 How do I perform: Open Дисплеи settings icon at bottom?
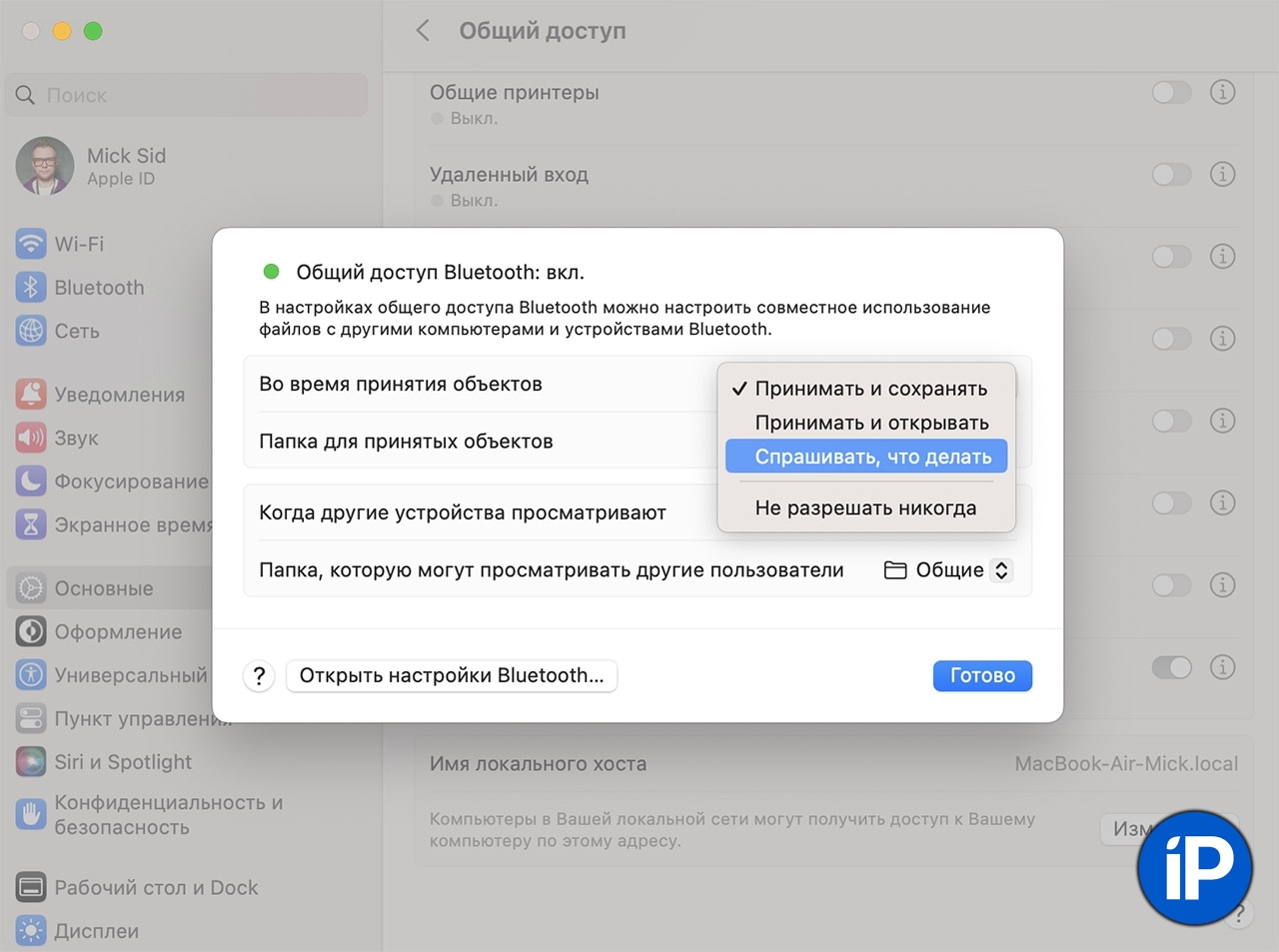click(31, 930)
